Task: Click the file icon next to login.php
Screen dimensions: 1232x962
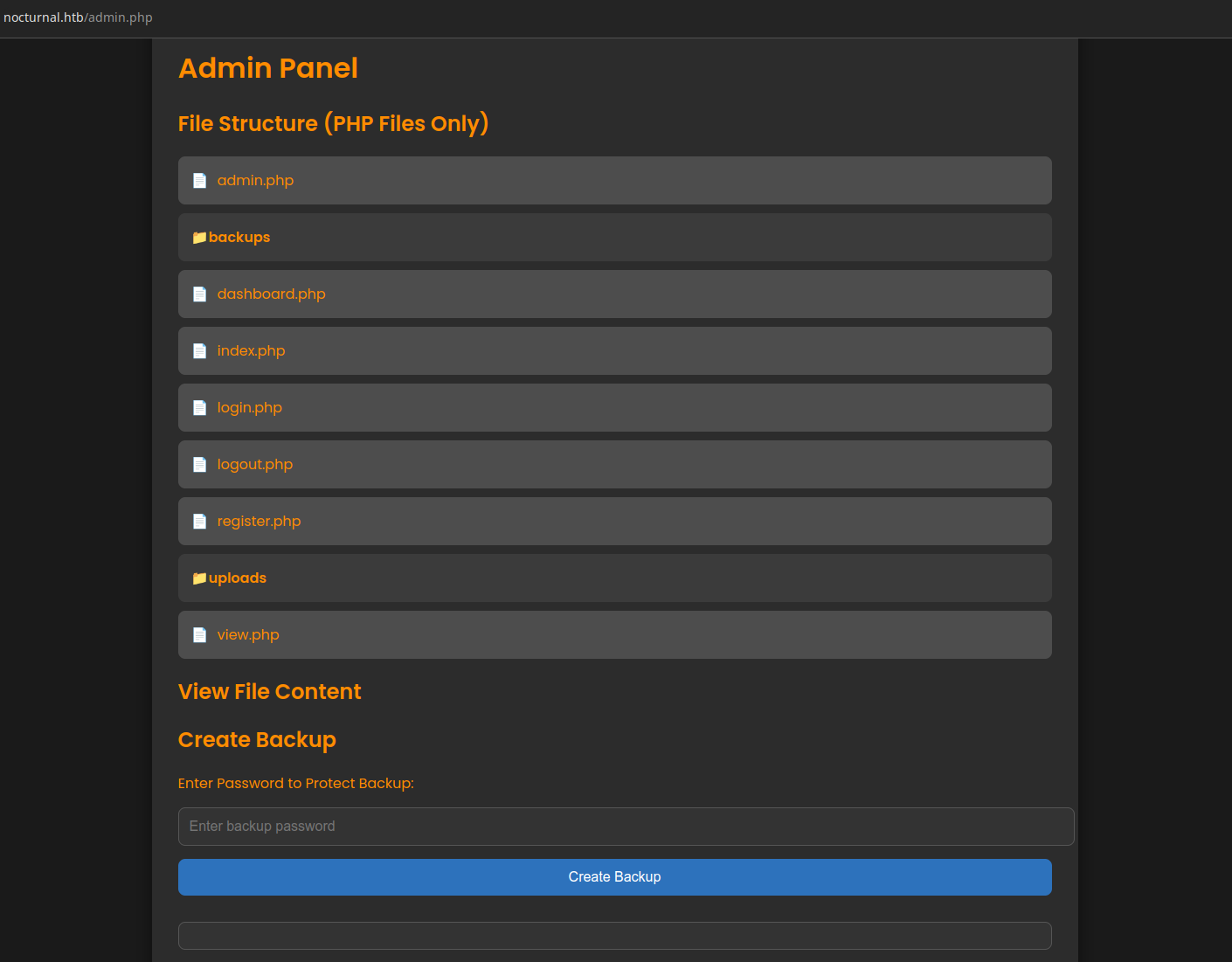Action: [199, 408]
